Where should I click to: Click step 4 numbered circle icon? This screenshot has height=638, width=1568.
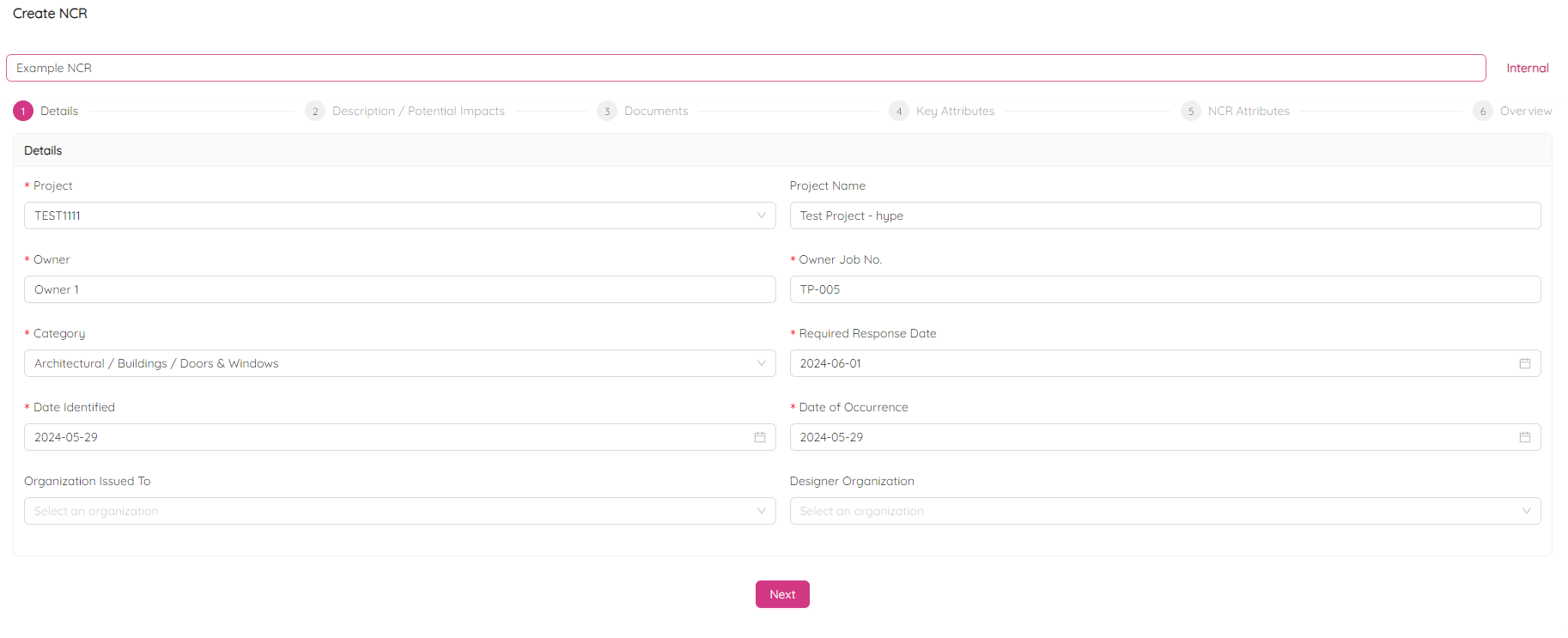(899, 111)
